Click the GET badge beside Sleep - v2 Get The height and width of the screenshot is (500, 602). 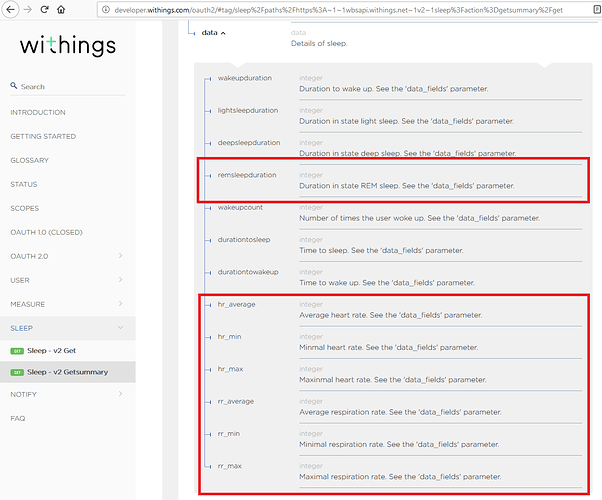coord(17,351)
